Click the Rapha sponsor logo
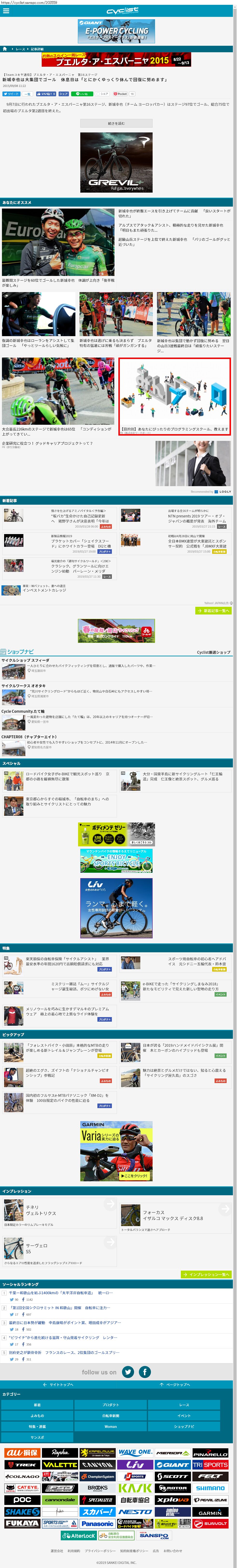The height and width of the screenshot is (1568, 237). 60,1453
